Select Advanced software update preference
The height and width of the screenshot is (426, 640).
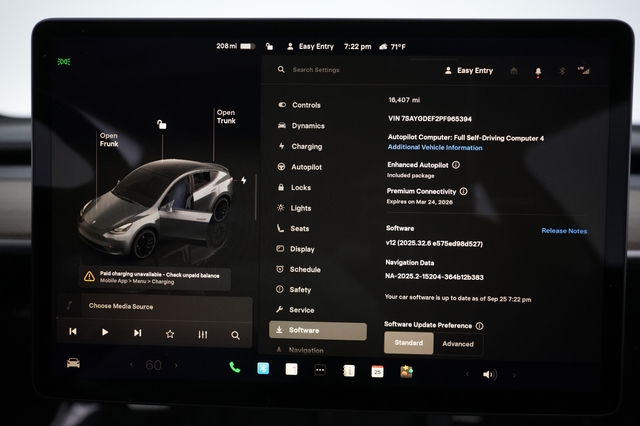458,344
